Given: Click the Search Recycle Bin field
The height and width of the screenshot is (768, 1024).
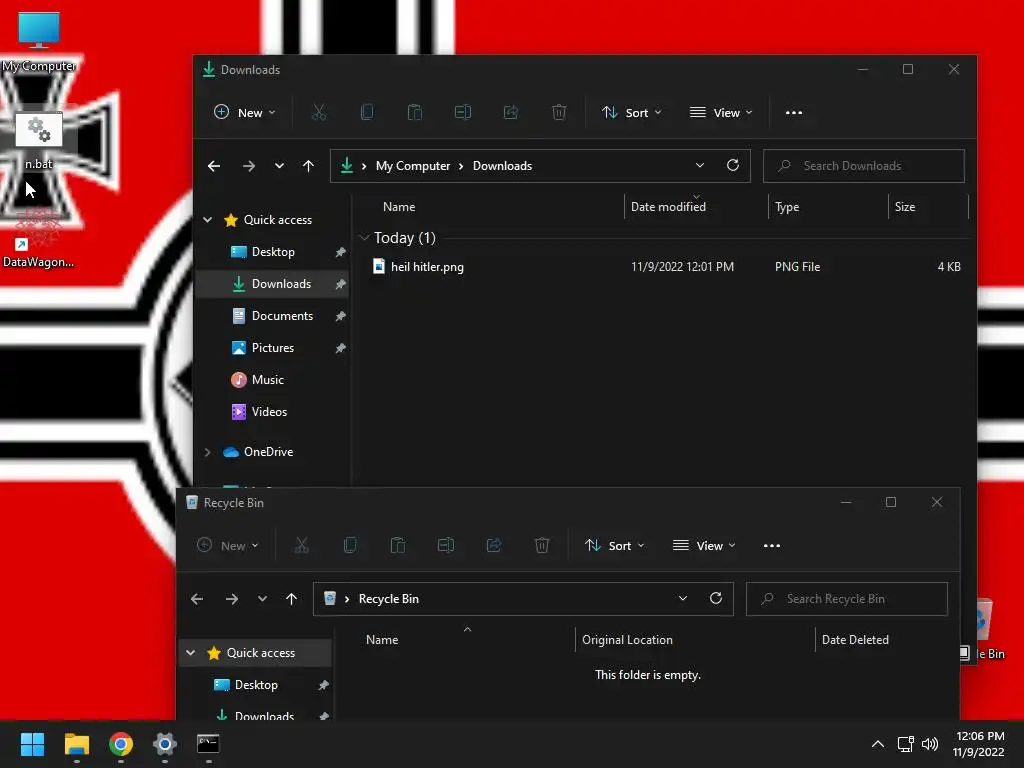Looking at the screenshot, I should click(846, 599).
